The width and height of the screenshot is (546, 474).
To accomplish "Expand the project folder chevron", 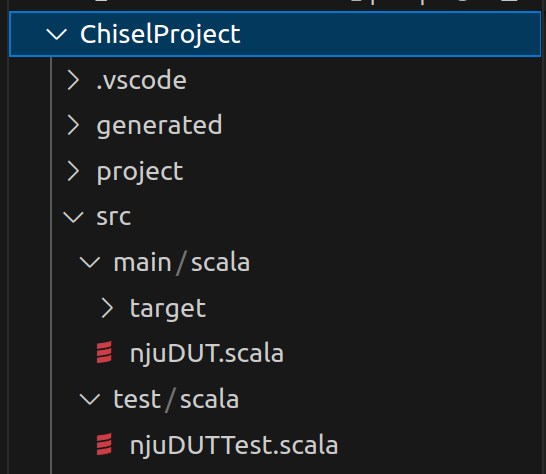I will 73,171.
